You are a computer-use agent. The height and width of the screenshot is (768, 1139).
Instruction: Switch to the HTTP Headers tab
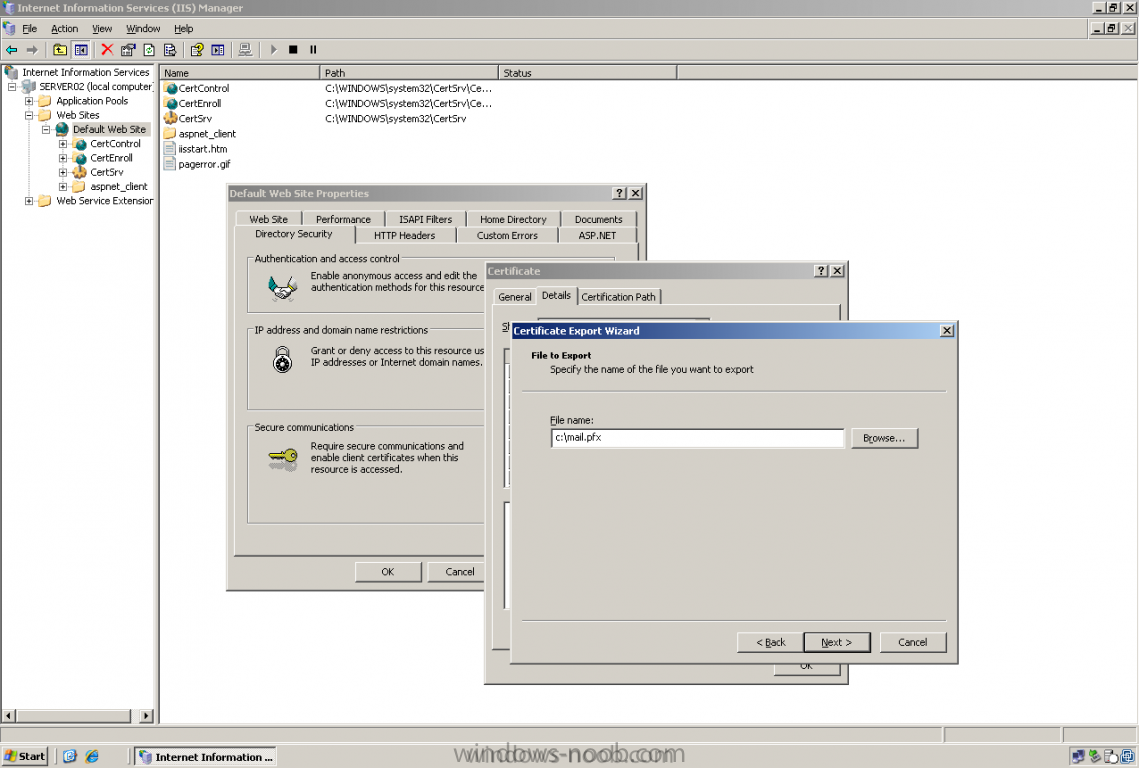405,235
